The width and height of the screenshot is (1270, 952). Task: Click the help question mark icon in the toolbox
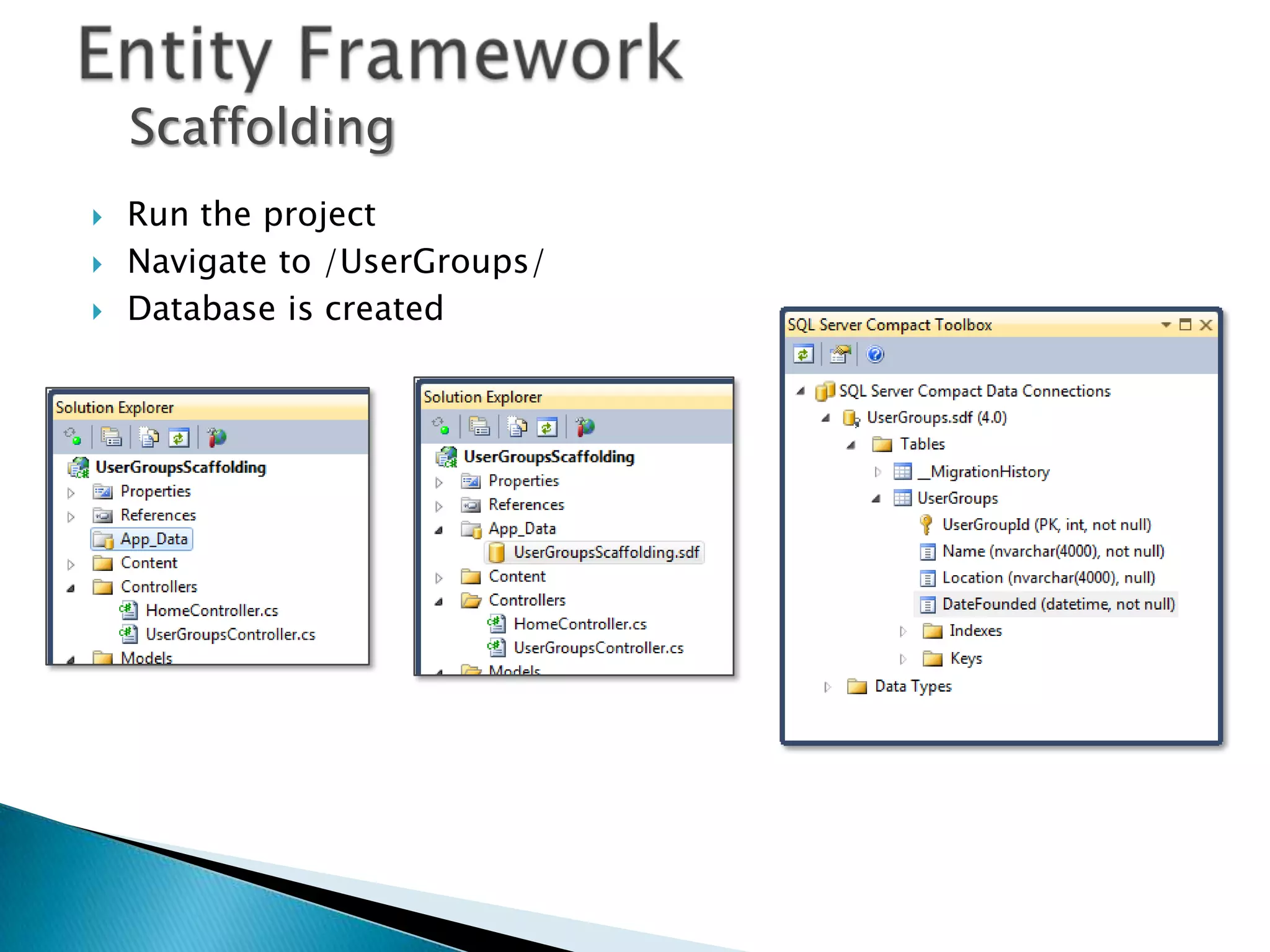(x=875, y=355)
